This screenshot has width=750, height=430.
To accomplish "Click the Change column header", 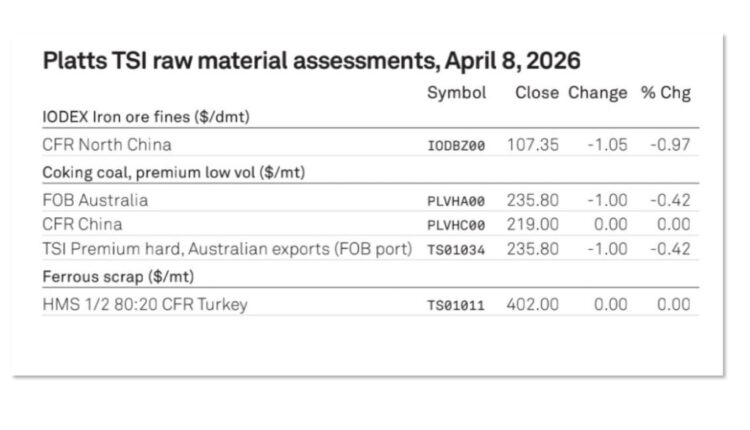I will click(598, 93).
